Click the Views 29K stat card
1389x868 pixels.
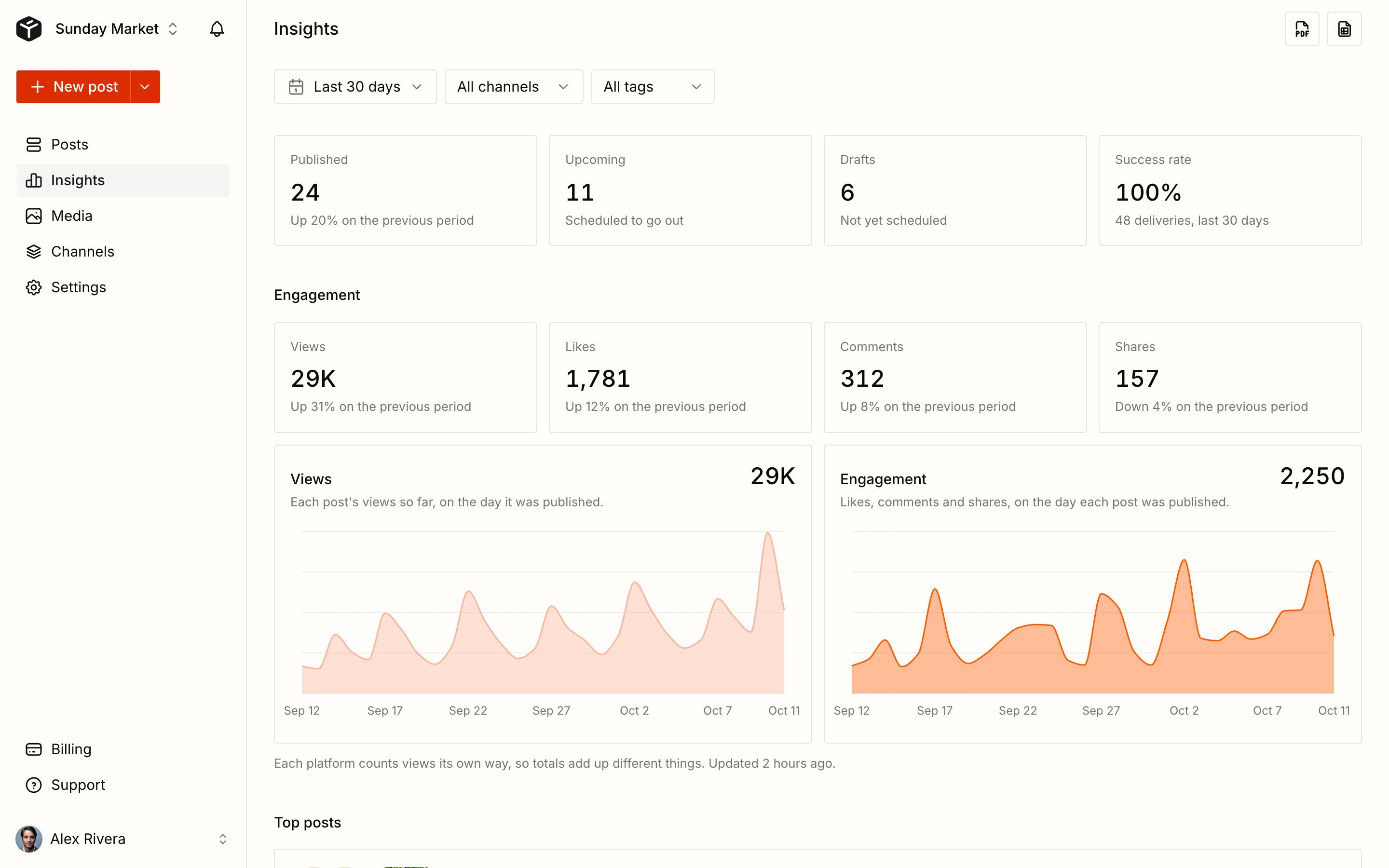point(405,377)
